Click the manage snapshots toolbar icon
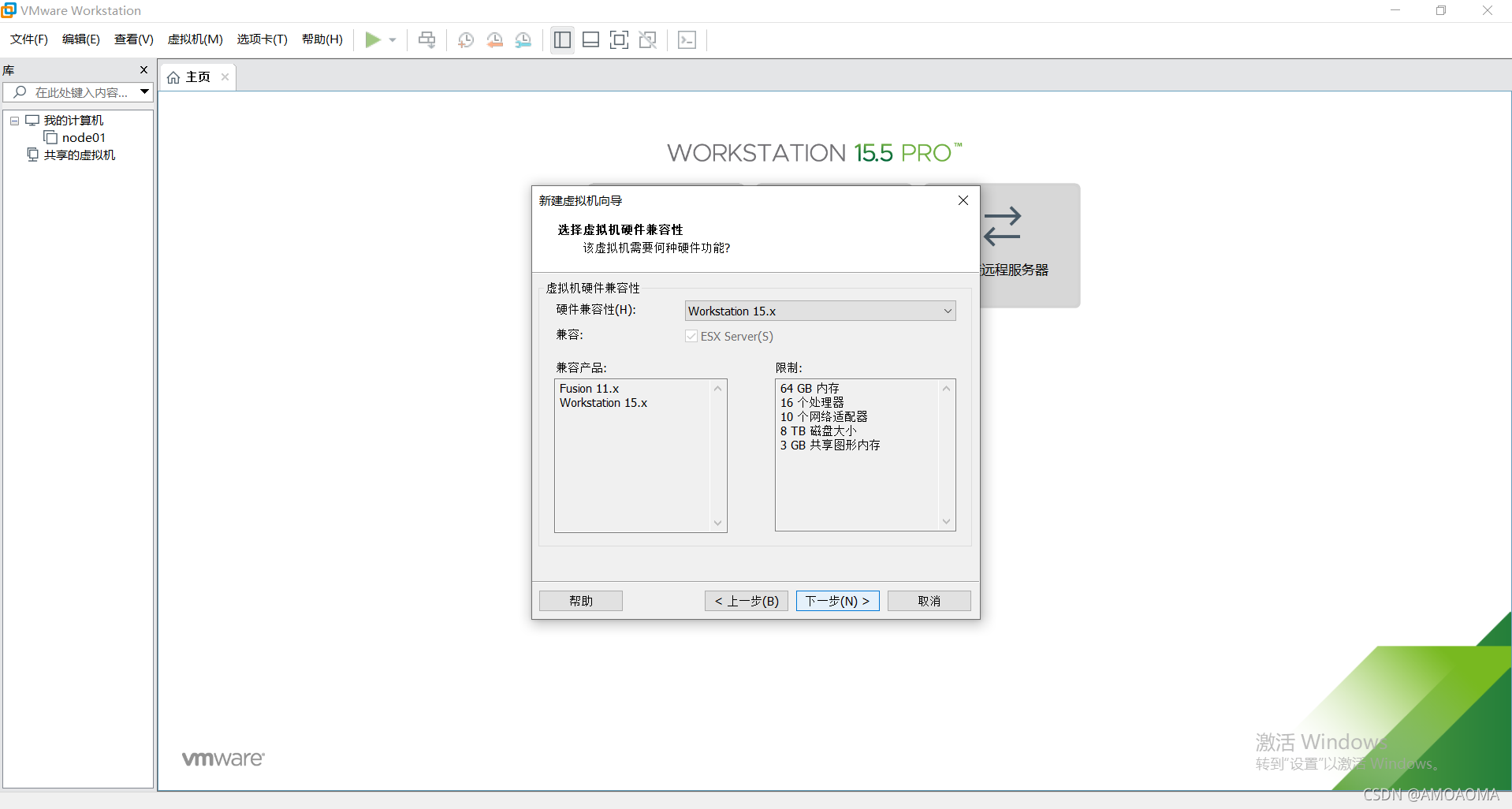The height and width of the screenshot is (809, 1512). pyautogui.click(x=523, y=39)
